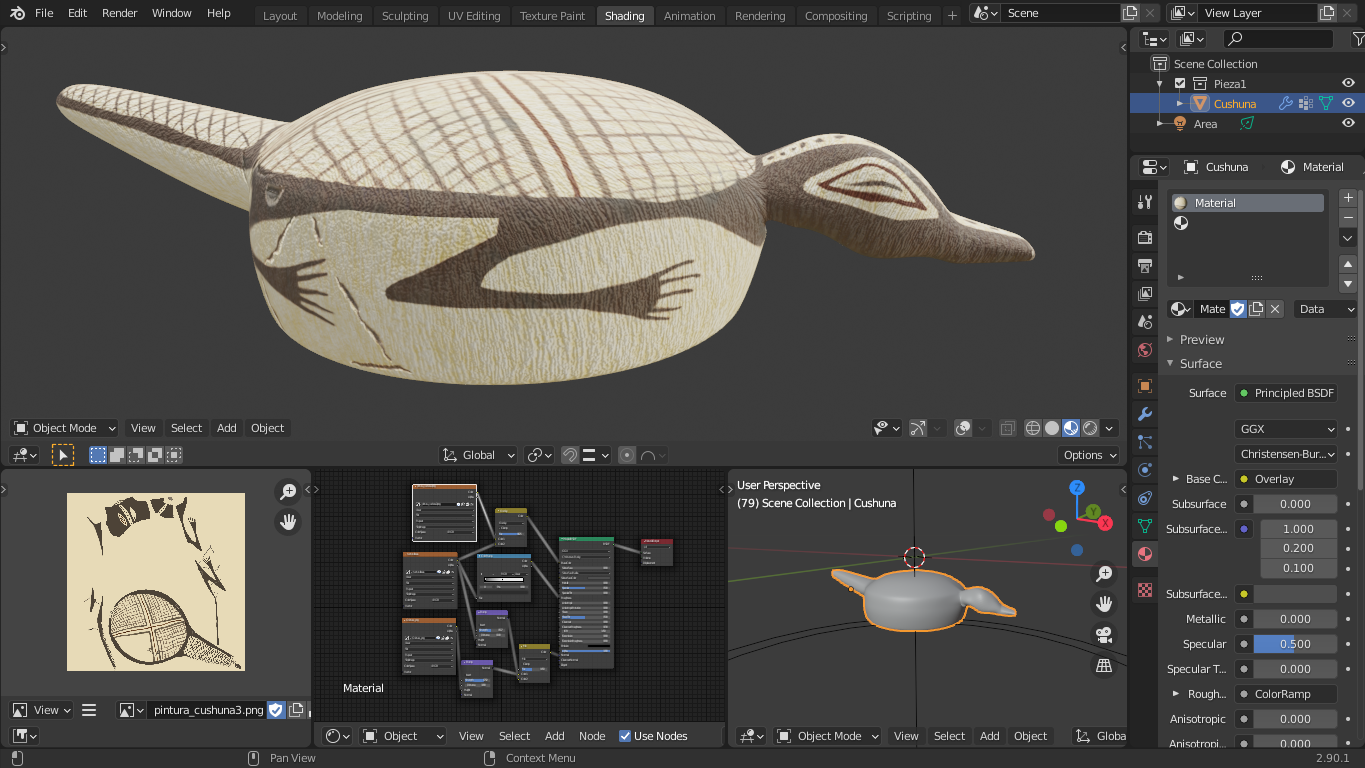Open Christensen-Burley subsurface method dropdown
1365x768 pixels.
1286,454
